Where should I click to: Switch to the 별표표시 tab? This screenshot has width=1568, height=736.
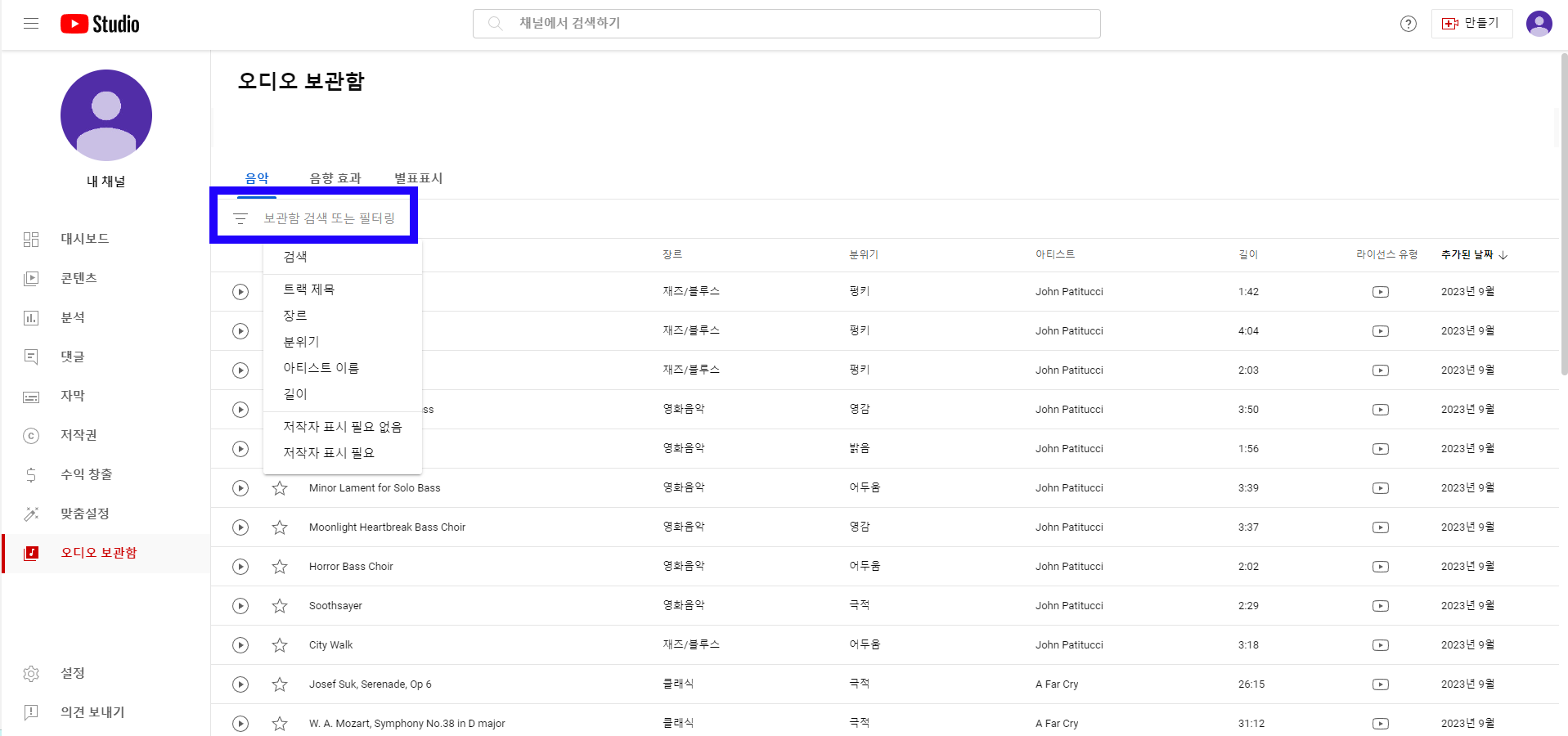point(418,178)
